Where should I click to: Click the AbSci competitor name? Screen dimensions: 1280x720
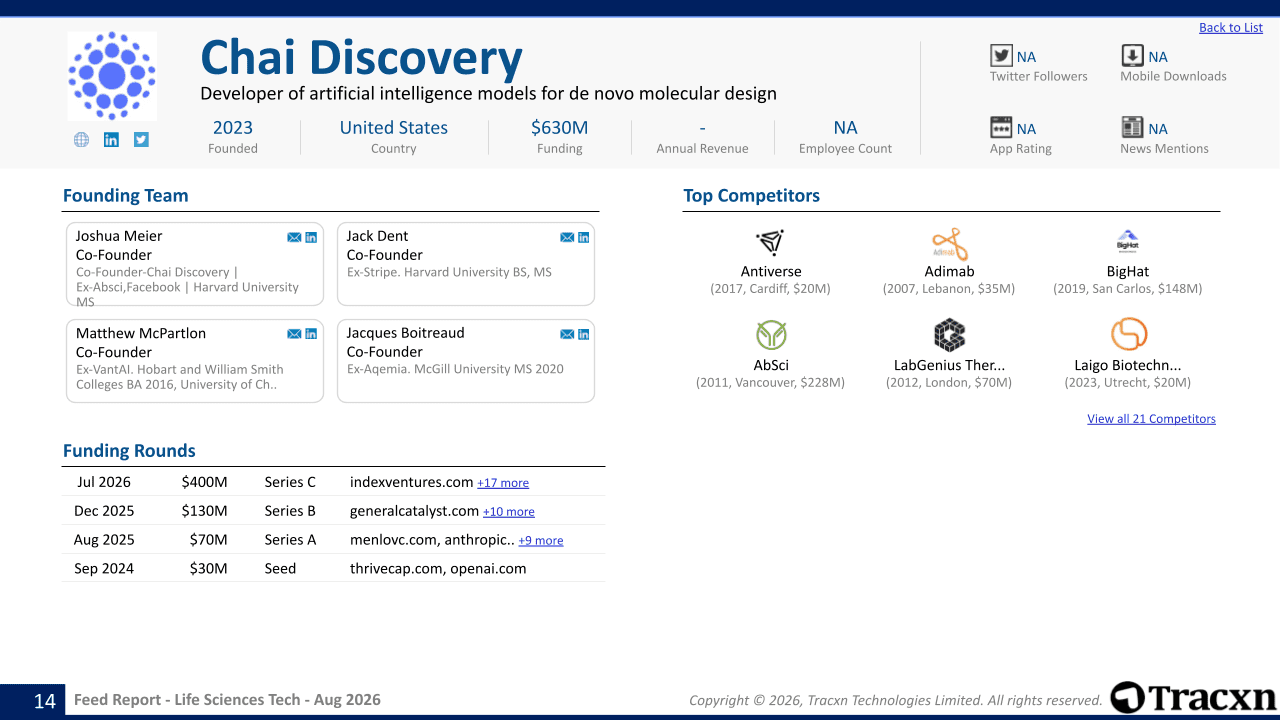[771, 365]
